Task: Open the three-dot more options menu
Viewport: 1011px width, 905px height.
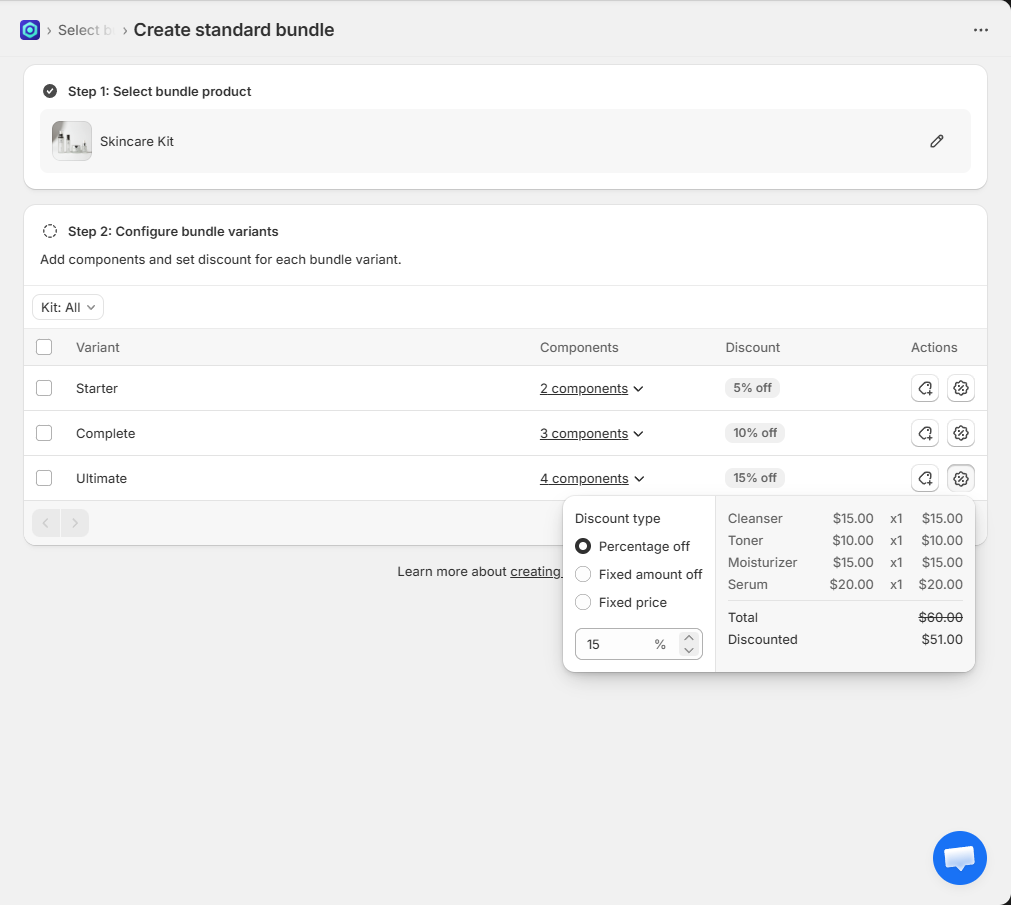Action: pos(980,30)
